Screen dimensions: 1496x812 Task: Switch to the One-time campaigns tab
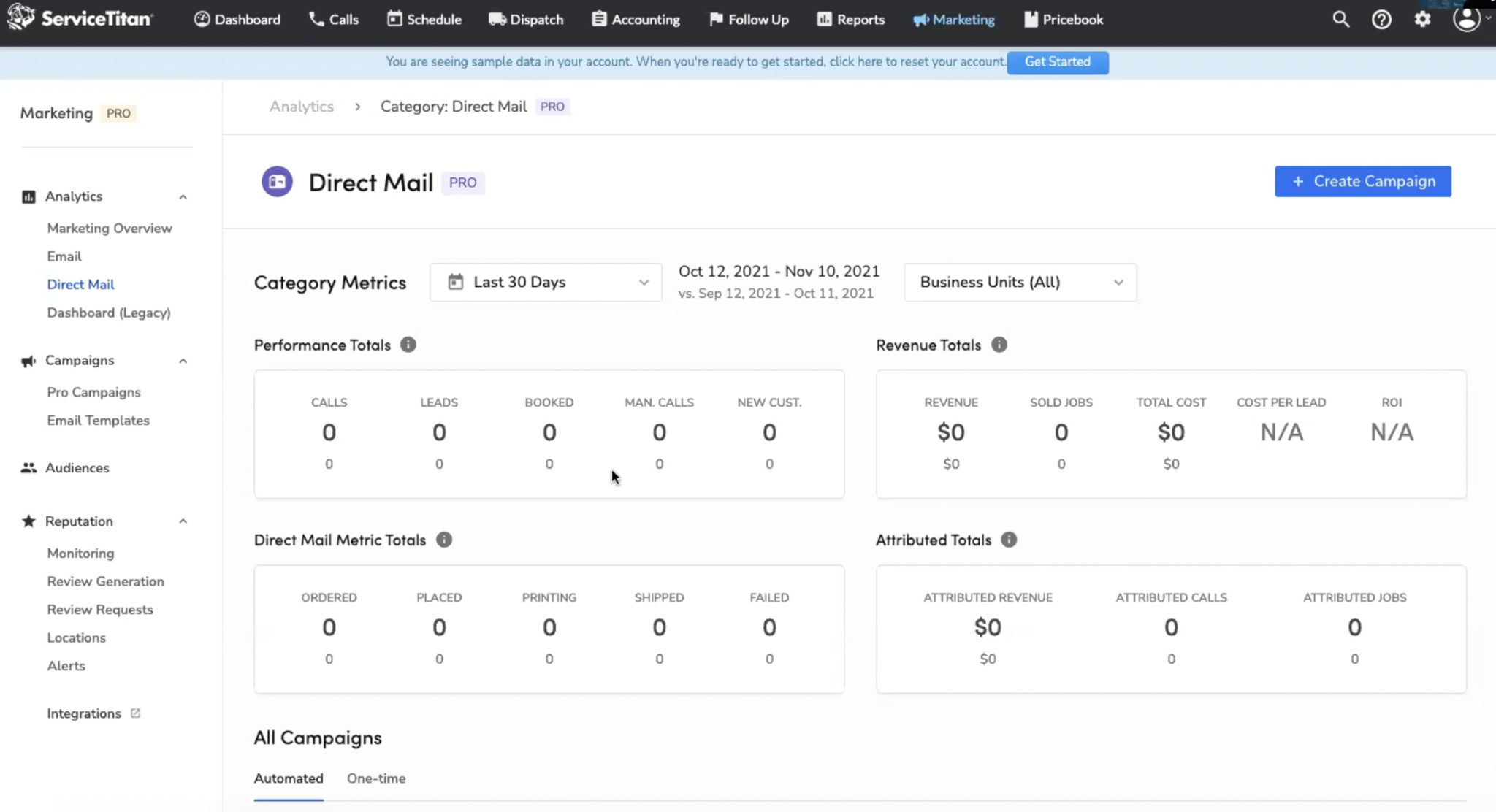[x=375, y=778]
